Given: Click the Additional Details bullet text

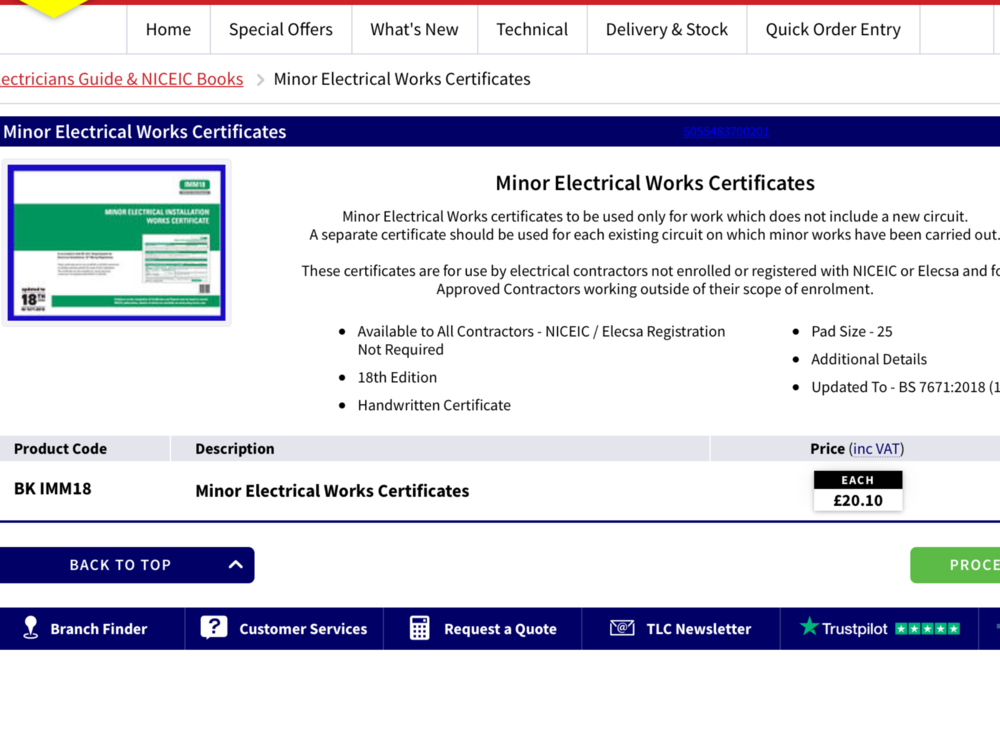Looking at the screenshot, I should [x=869, y=360].
